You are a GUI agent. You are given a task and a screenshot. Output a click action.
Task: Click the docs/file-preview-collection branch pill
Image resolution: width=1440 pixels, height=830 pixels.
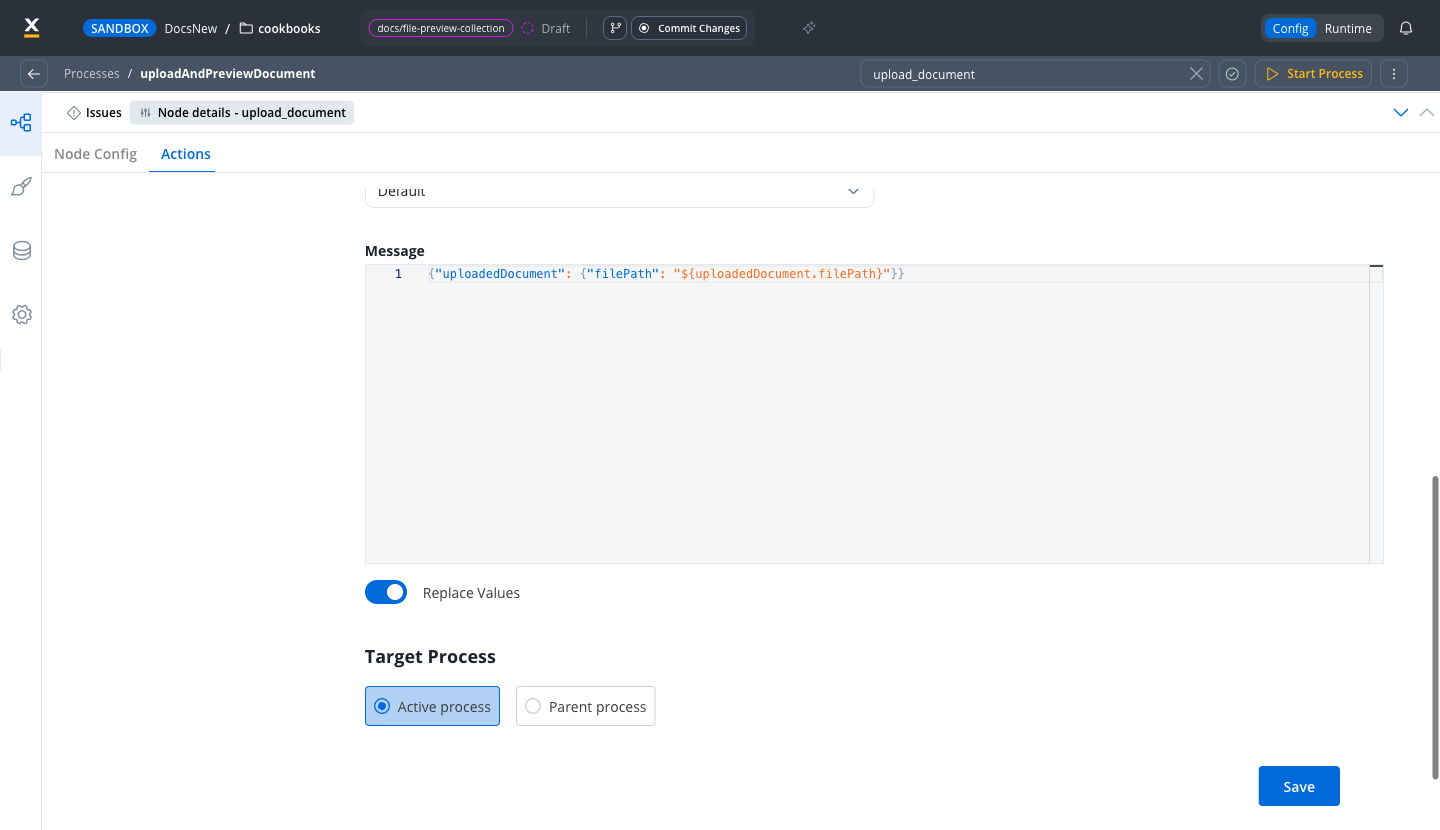click(x=441, y=28)
